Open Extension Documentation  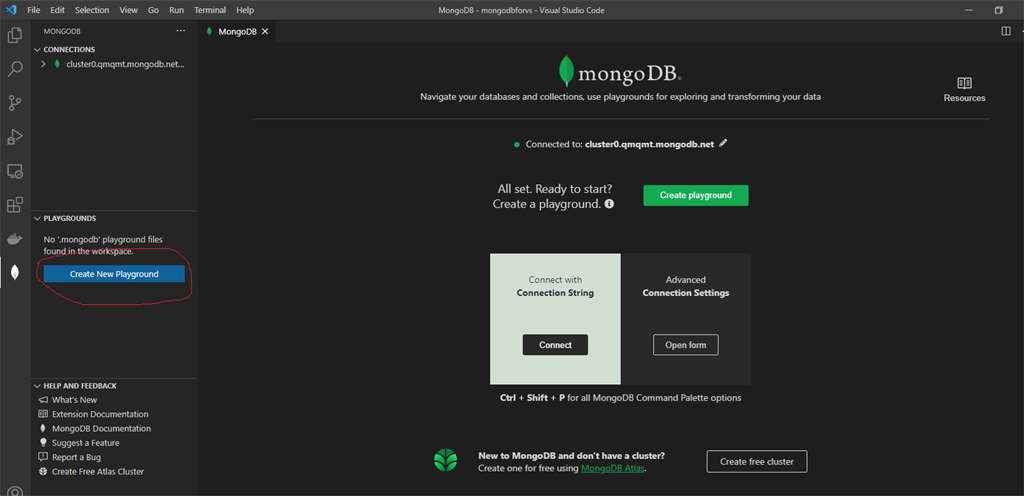pos(100,414)
